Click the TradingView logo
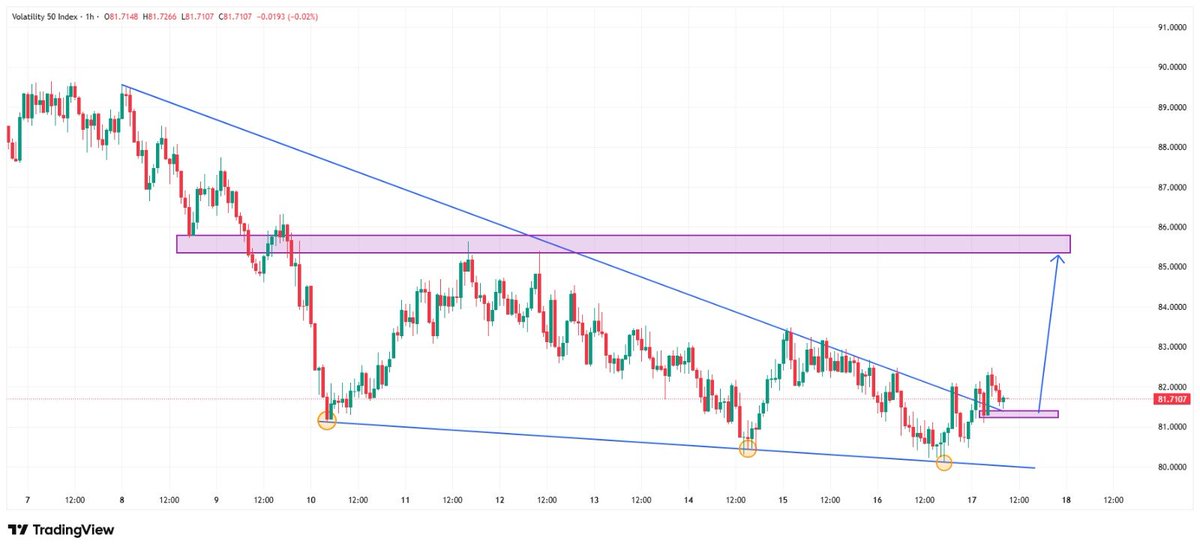The image size is (1200, 550). tap(61, 530)
